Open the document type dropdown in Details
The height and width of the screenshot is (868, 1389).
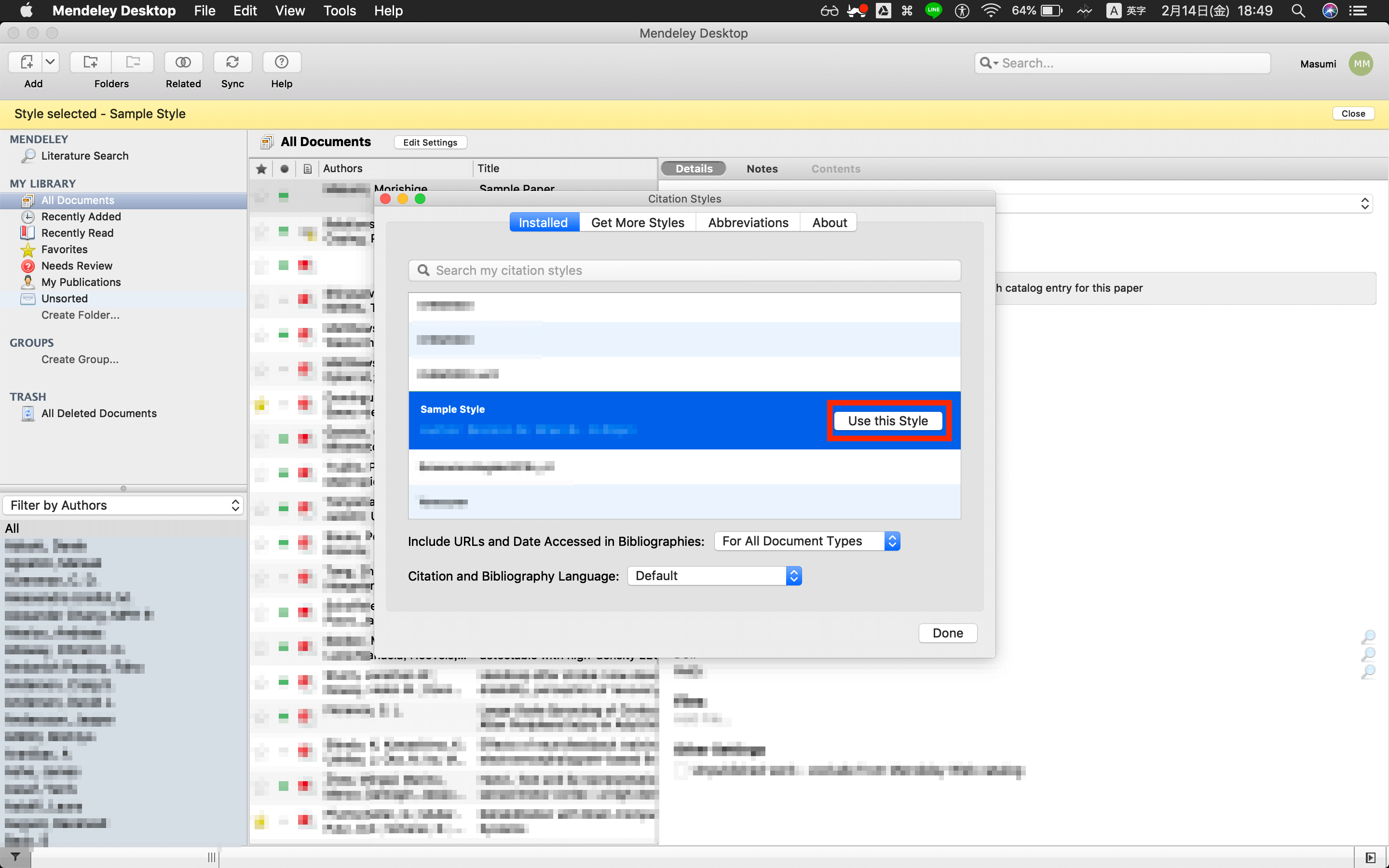click(1365, 203)
